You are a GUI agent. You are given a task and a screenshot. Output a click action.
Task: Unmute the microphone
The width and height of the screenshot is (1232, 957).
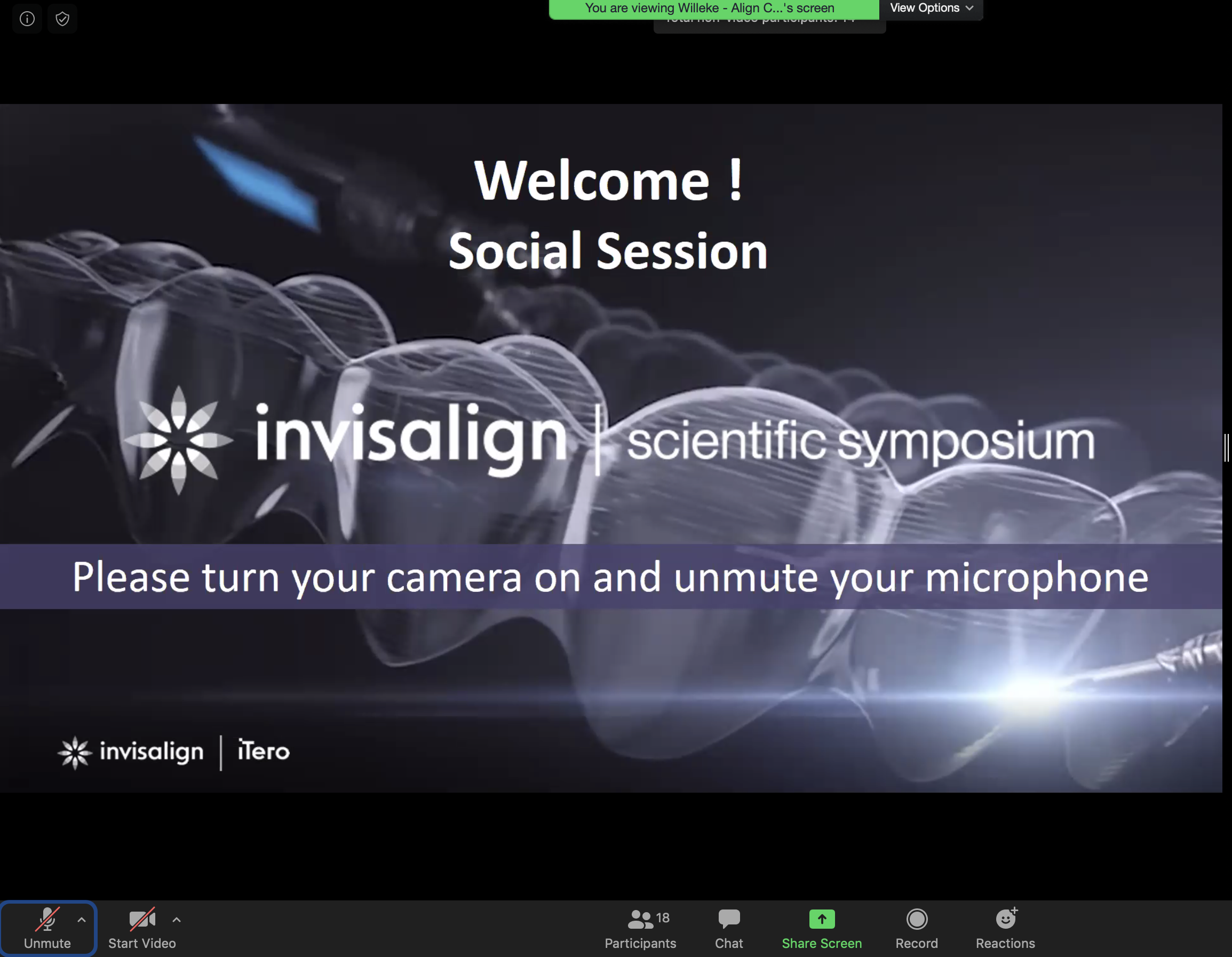pyautogui.click(x=47, y=929)
